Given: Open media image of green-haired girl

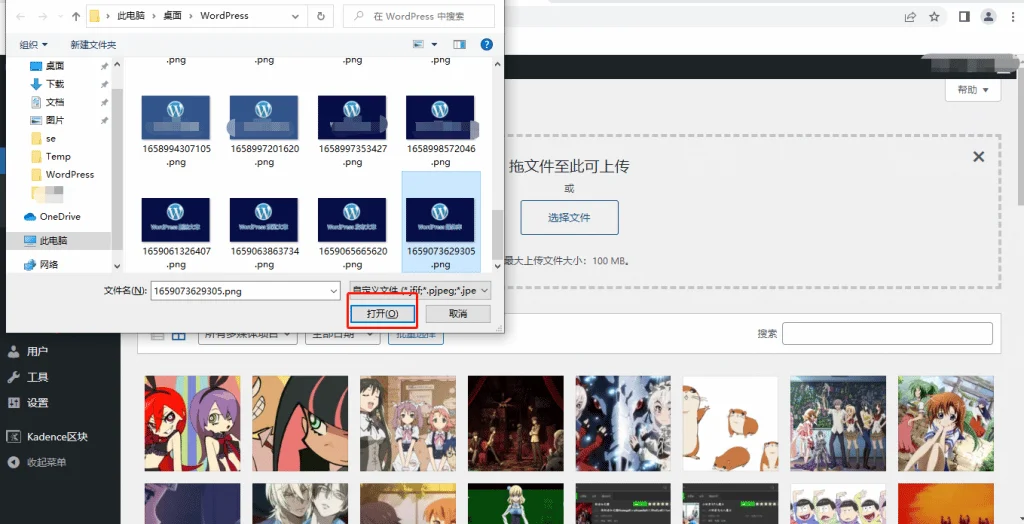Looking at the screenshot, I should tap(946, 423).
